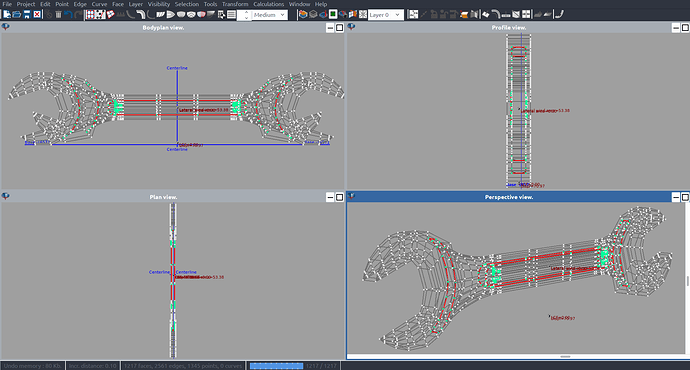This screenshot has width=690, height=370.
Task: Click the blue-red hull icon before Layer dropdown
Action: [342, 15]
